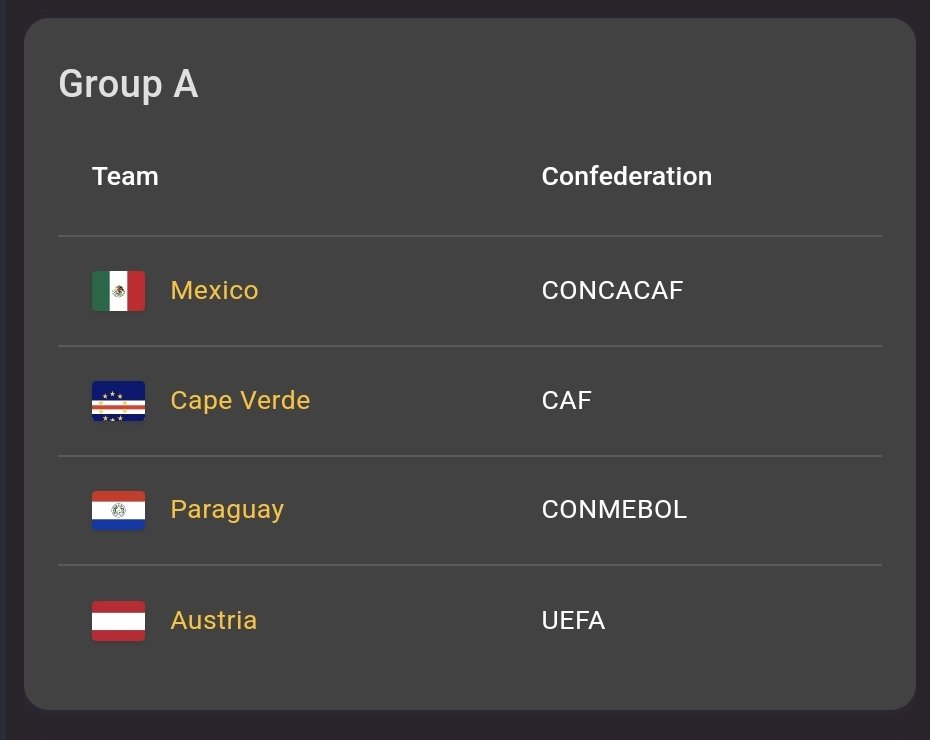Click the CONMEBOL confederation text
This screenshot has width=930, height=740.
click(614, 510)
